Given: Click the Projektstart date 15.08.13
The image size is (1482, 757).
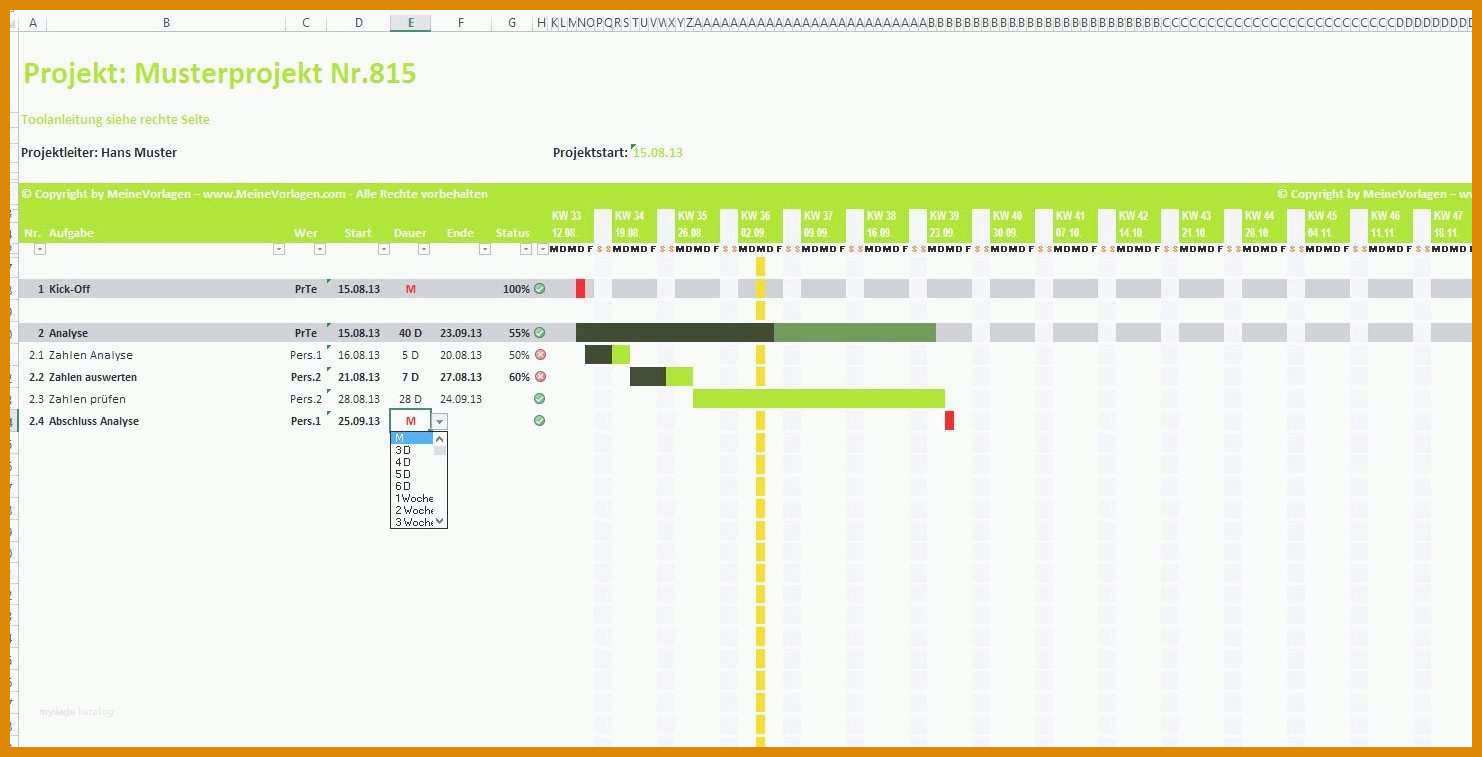Looking at the screenshot, I should tap(658, 153).
